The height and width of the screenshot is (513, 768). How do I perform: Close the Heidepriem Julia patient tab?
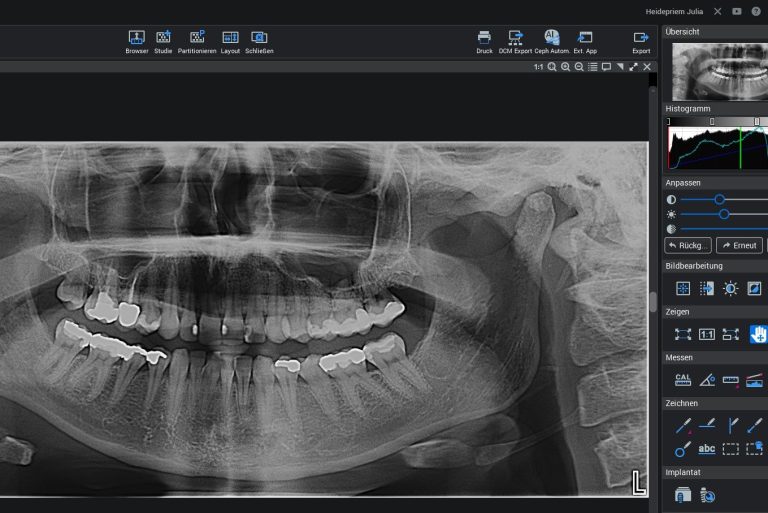(718, 11)
